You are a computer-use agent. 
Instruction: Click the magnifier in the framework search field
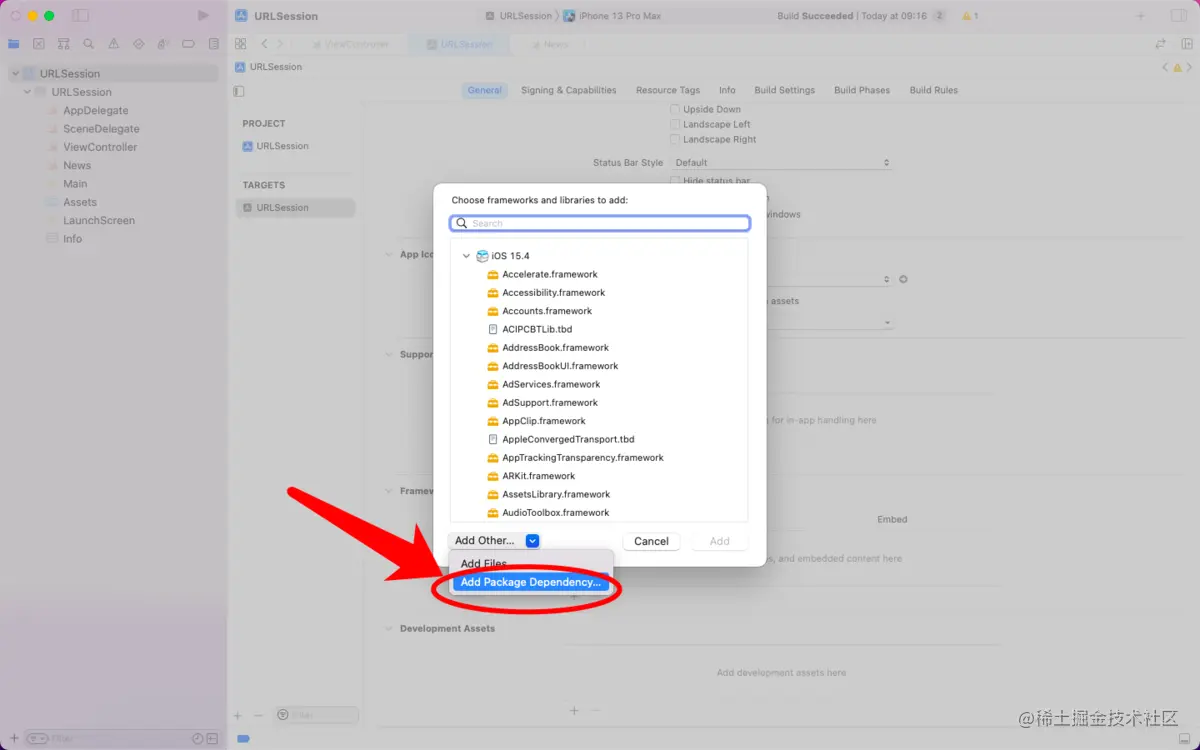click(462, 224)
